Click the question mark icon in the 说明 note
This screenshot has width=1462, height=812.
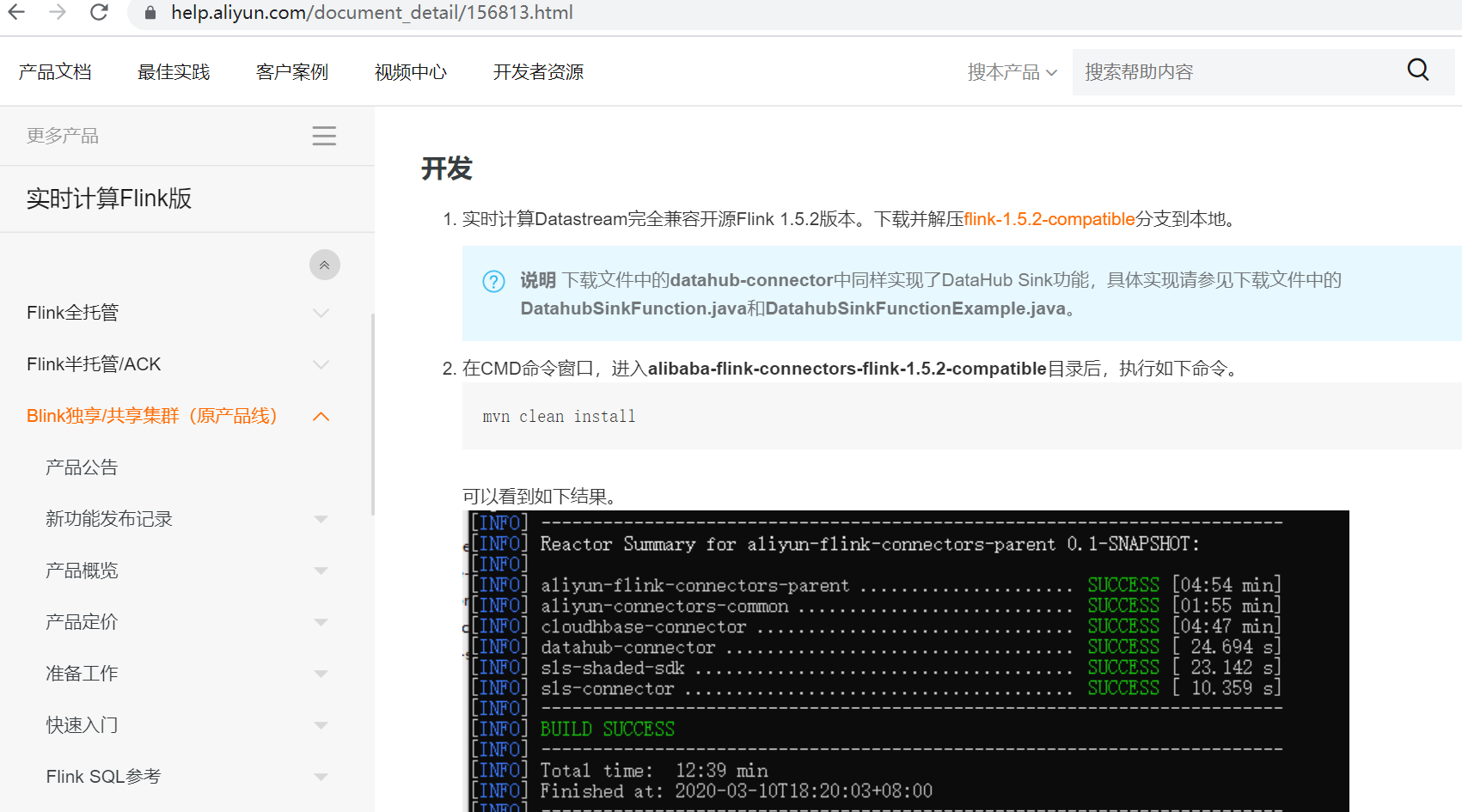click(492, 281)
